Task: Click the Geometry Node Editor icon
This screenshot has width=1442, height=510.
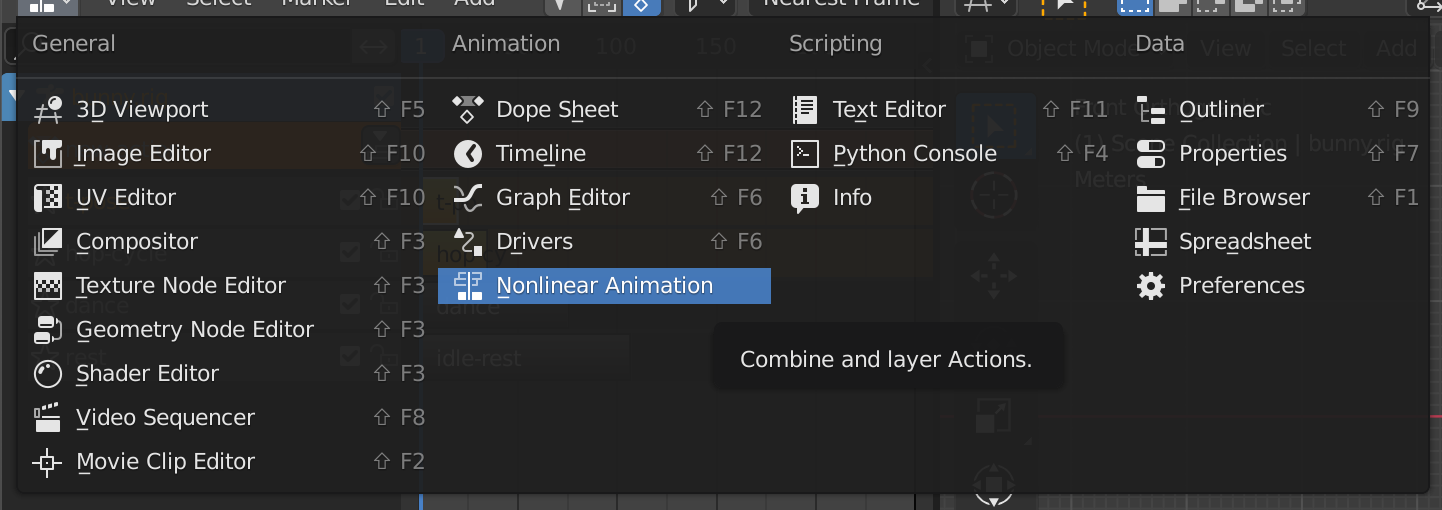Action: pyautogui.click(x=48, y=330)
